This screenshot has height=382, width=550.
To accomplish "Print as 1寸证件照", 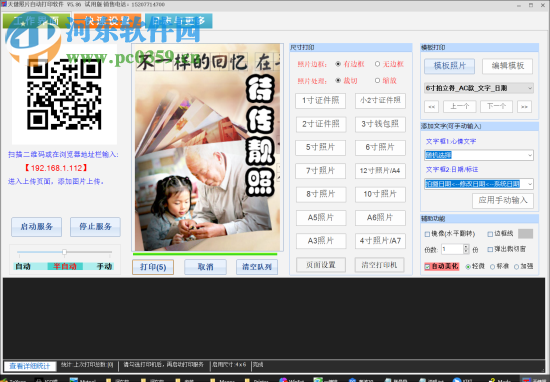I will (321, 101).
